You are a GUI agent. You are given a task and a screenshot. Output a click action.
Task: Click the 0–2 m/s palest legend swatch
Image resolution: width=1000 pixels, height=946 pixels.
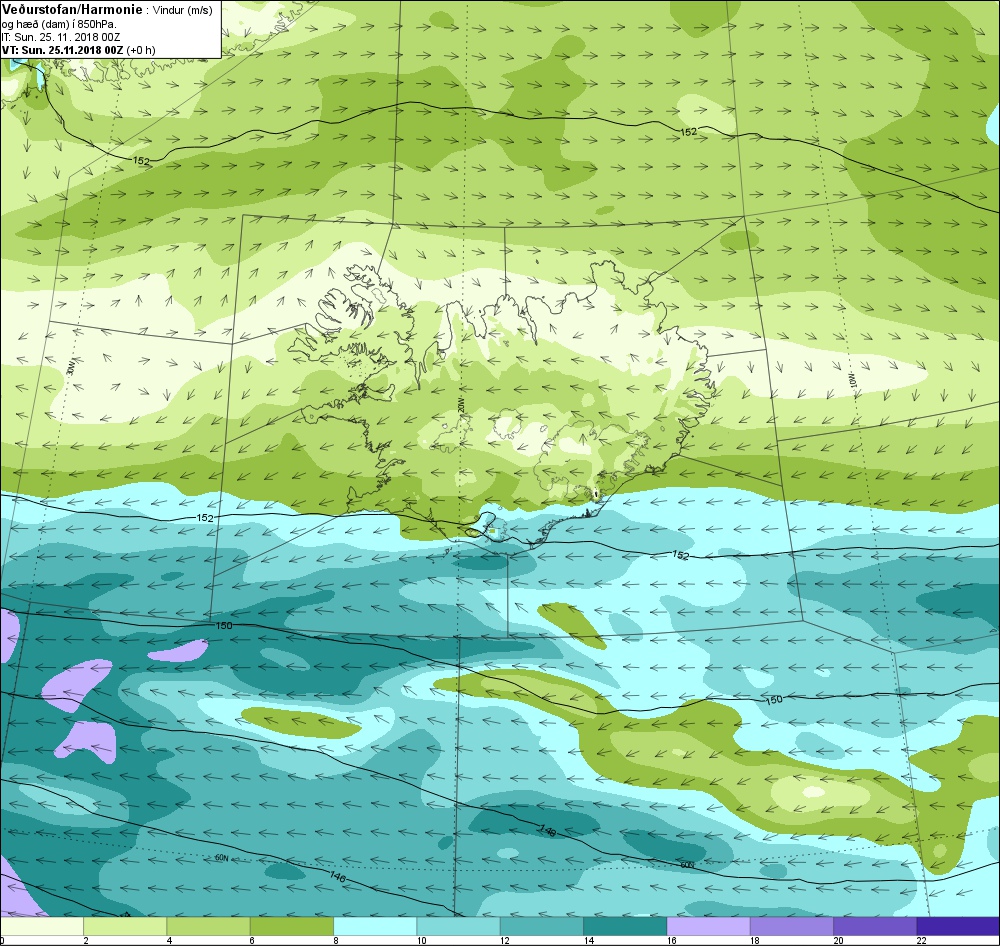coord(41,925)
